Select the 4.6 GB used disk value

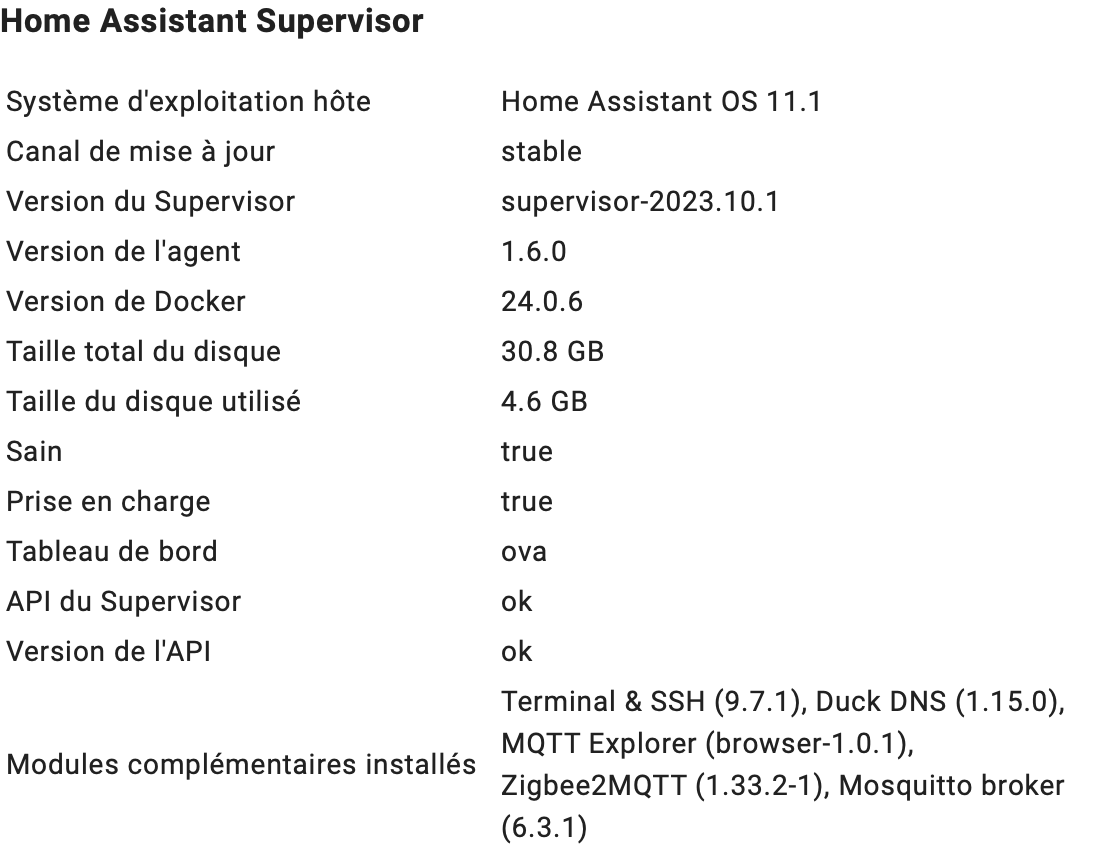tap(544, 402)
